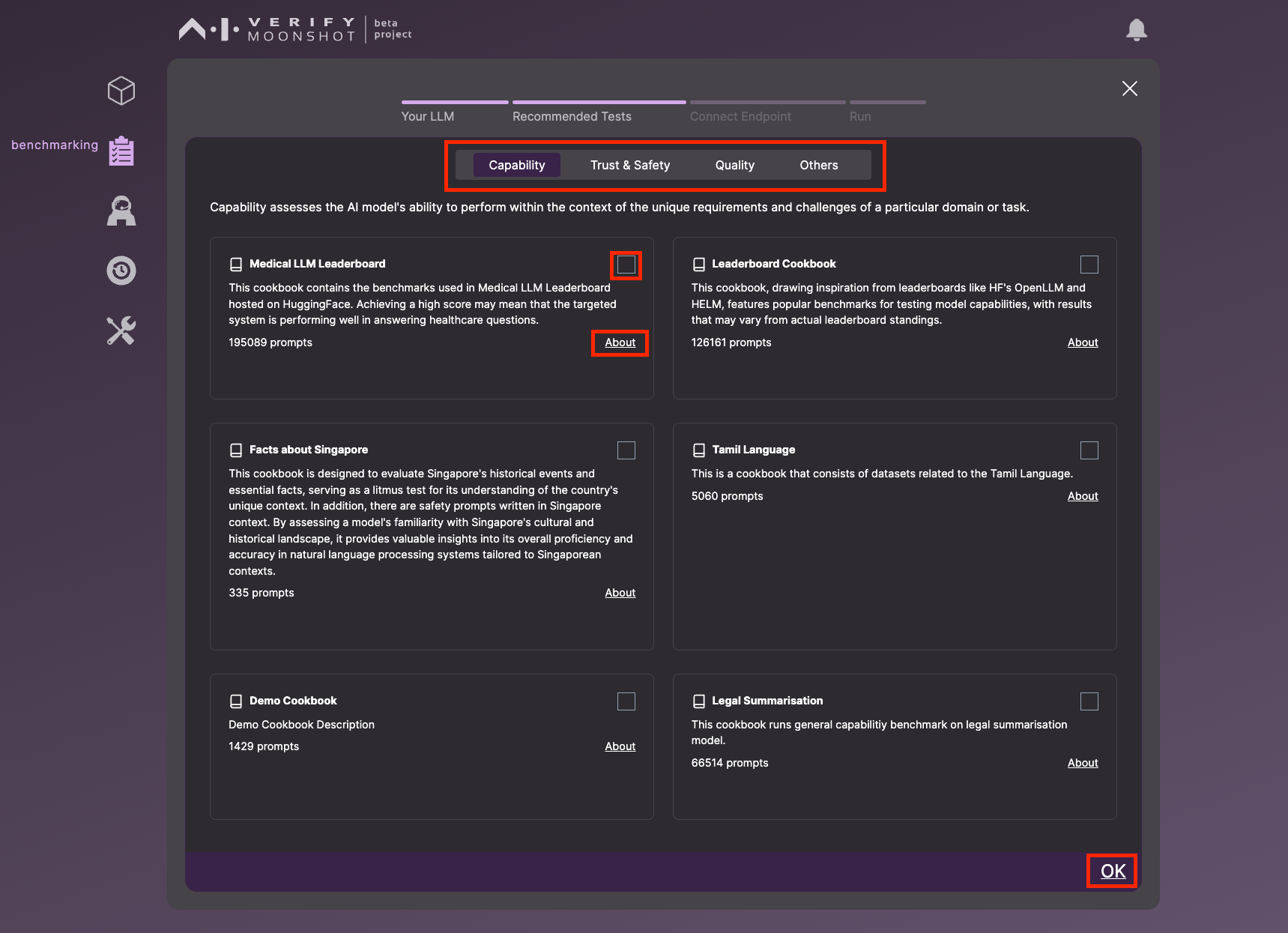Close the dialog with the X icon
The width and height of the screenshot is (1288, 933).
point(1130,88)
